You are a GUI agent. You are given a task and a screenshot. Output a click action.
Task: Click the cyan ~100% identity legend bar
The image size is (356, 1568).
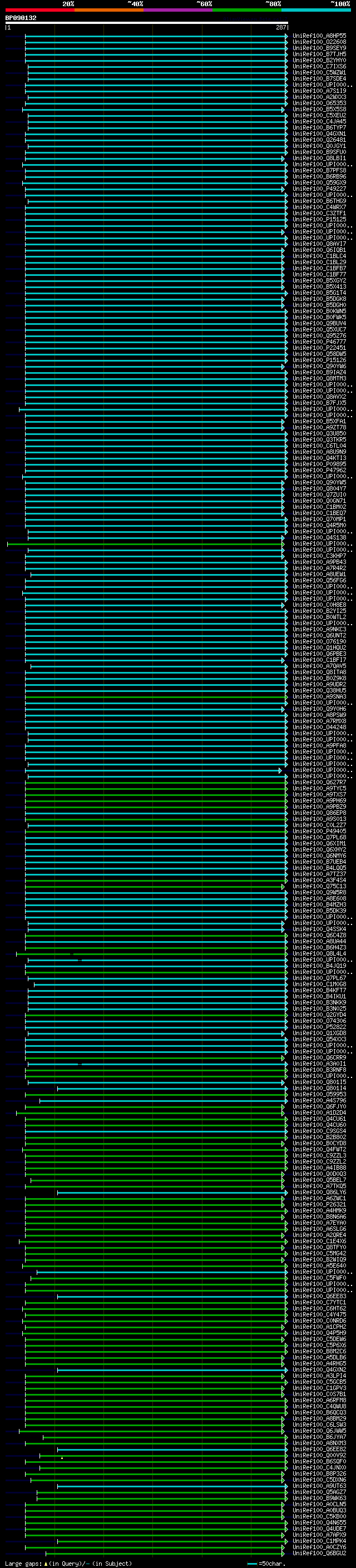pyautogui.click(x=316, y=11)
